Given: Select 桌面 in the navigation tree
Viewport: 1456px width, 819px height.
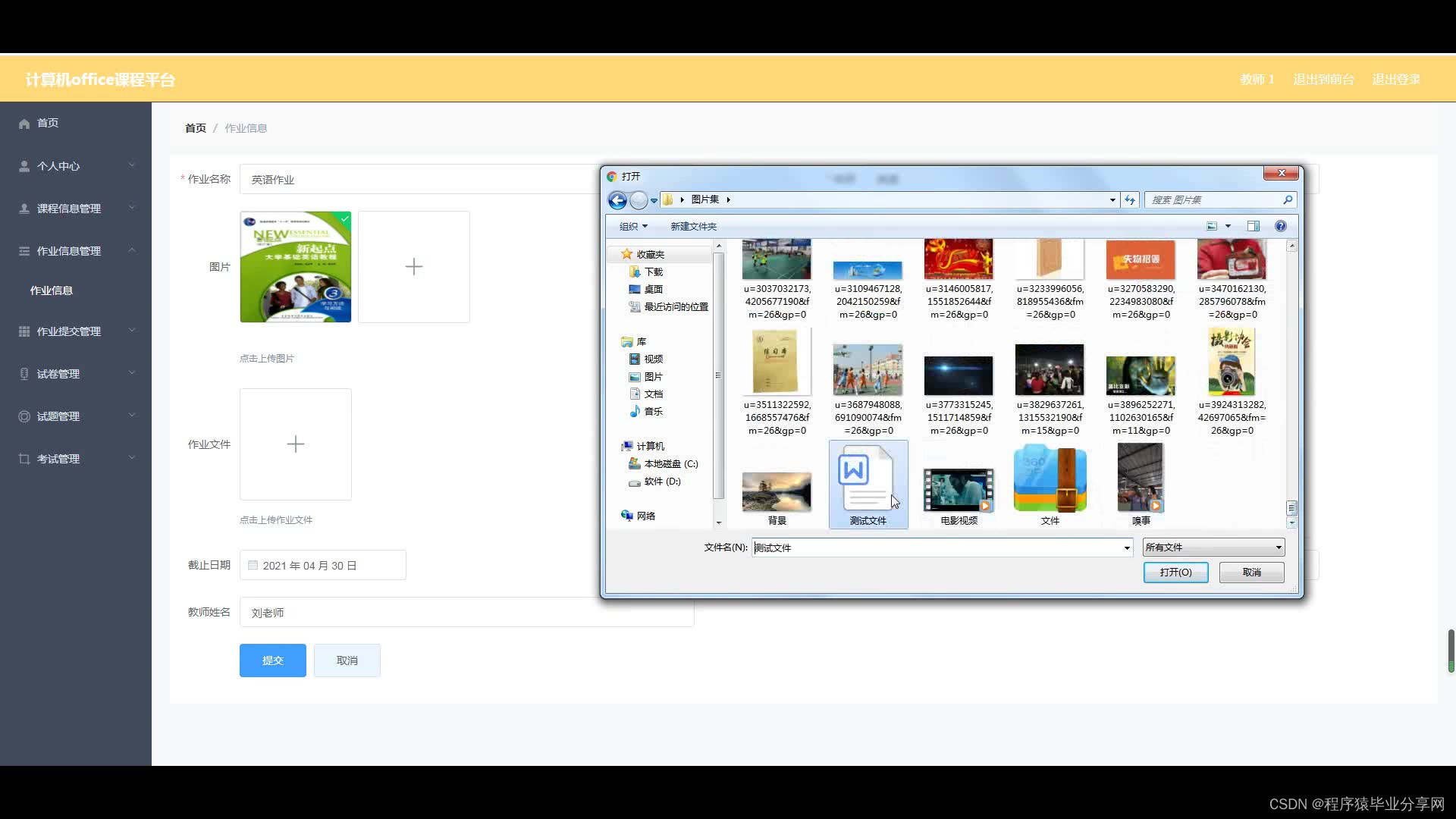Looking at the screenshot, I should click(x=653, y=290).
